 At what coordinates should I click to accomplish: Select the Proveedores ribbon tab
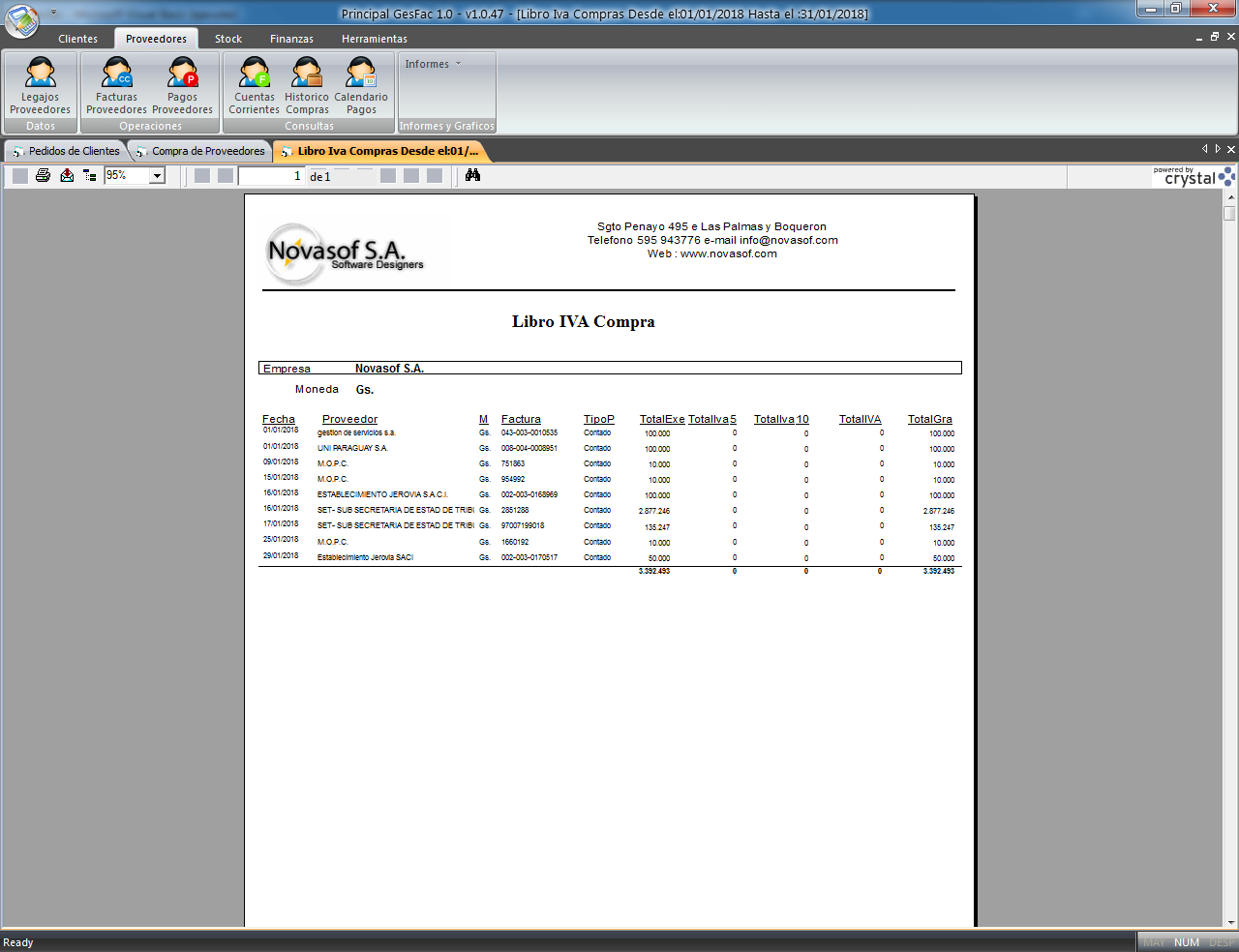(x=156, y=39)
